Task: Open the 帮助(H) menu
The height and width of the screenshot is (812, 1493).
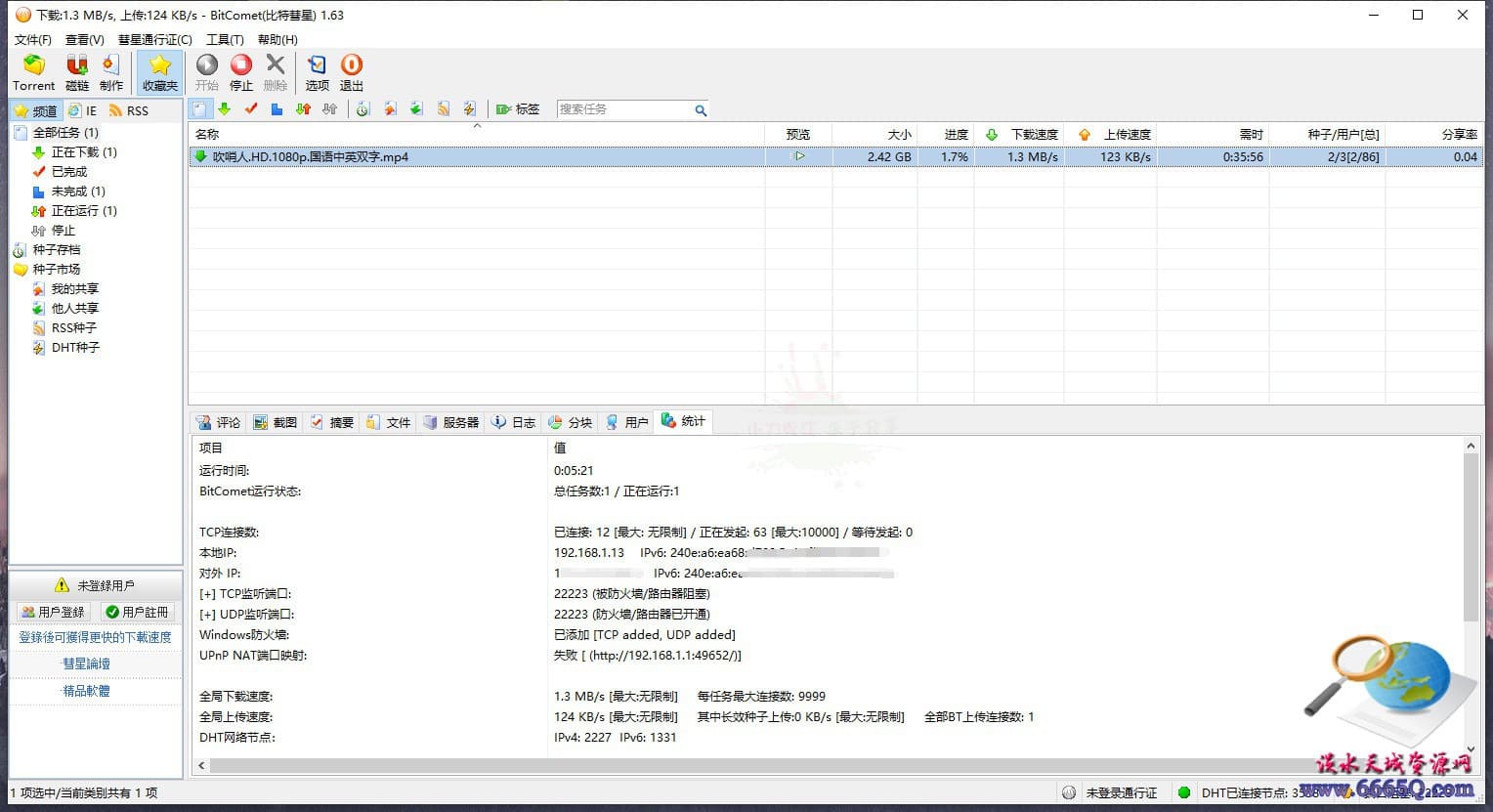Action: 277,39
